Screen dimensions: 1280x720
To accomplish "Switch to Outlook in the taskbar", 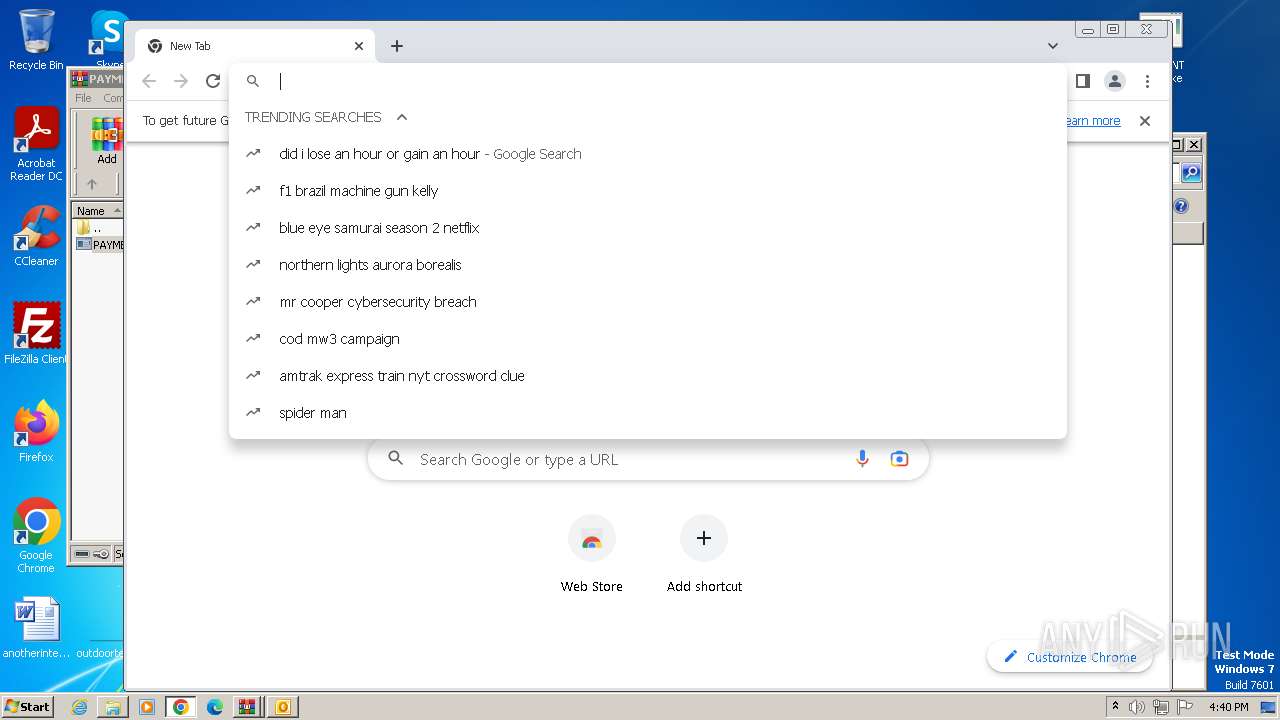I will [x=283, y=707].
